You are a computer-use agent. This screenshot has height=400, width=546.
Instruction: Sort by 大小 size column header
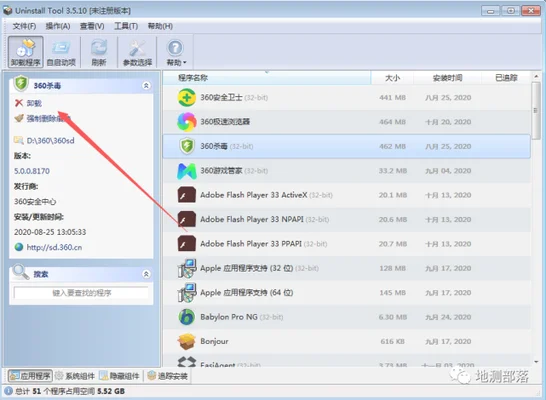tap(392, 78)
